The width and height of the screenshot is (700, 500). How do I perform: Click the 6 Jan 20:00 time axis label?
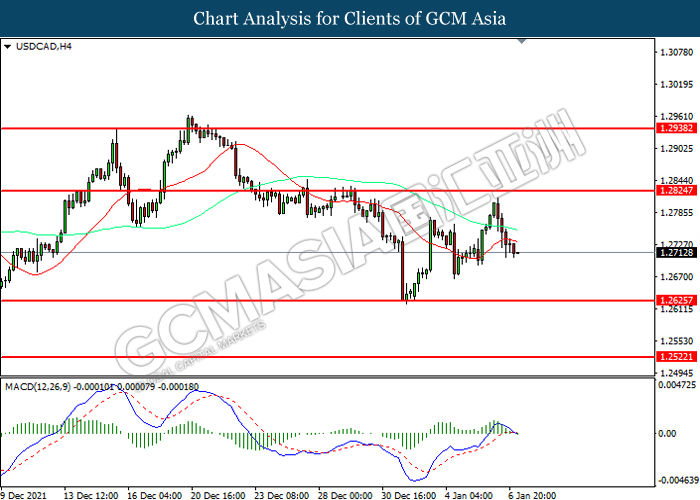[x=533, y=496]
